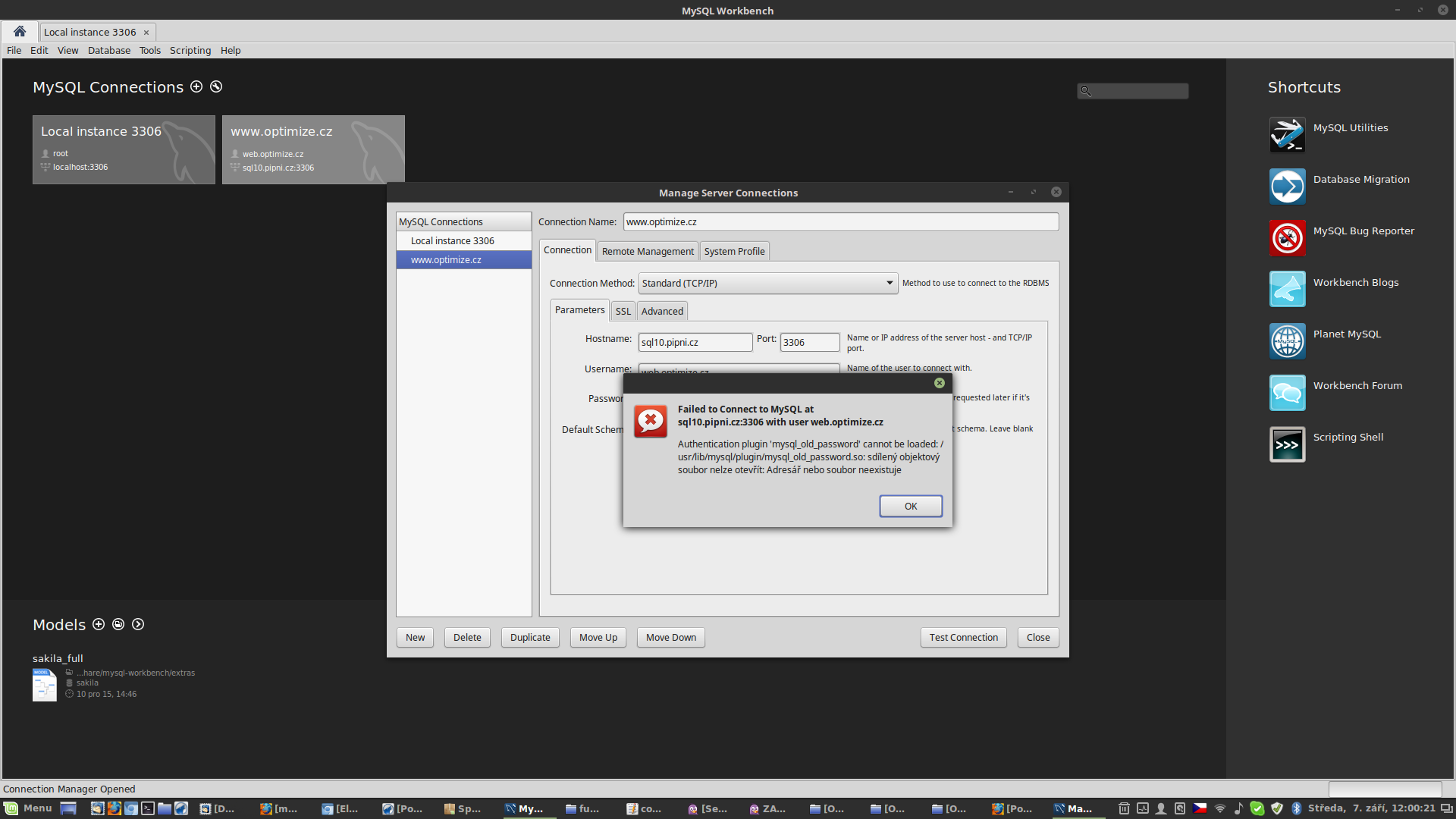This screenshot has height=819, width=1456.
Task: Click the New connection button
Action: pos(415,637)
